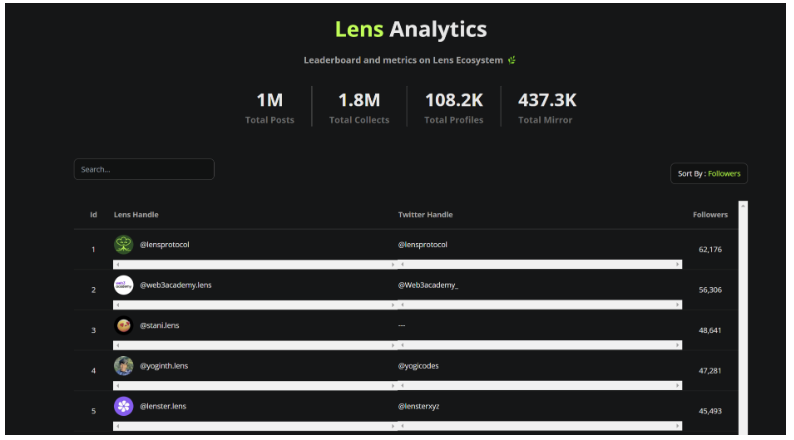
Task: Open the @lensprotocol Twitter handle
Action: 423,245
